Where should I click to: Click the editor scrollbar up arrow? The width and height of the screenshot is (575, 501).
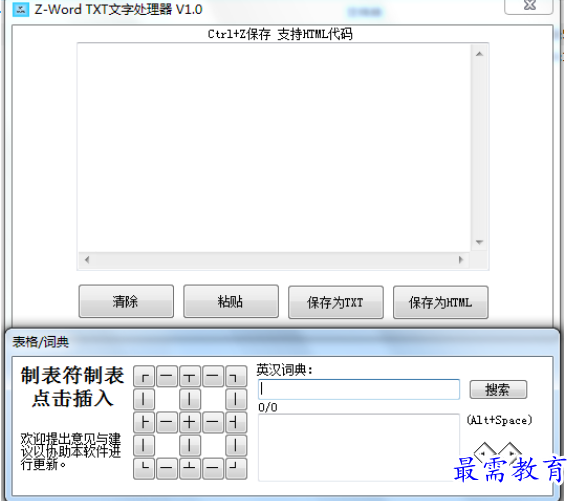479,54
